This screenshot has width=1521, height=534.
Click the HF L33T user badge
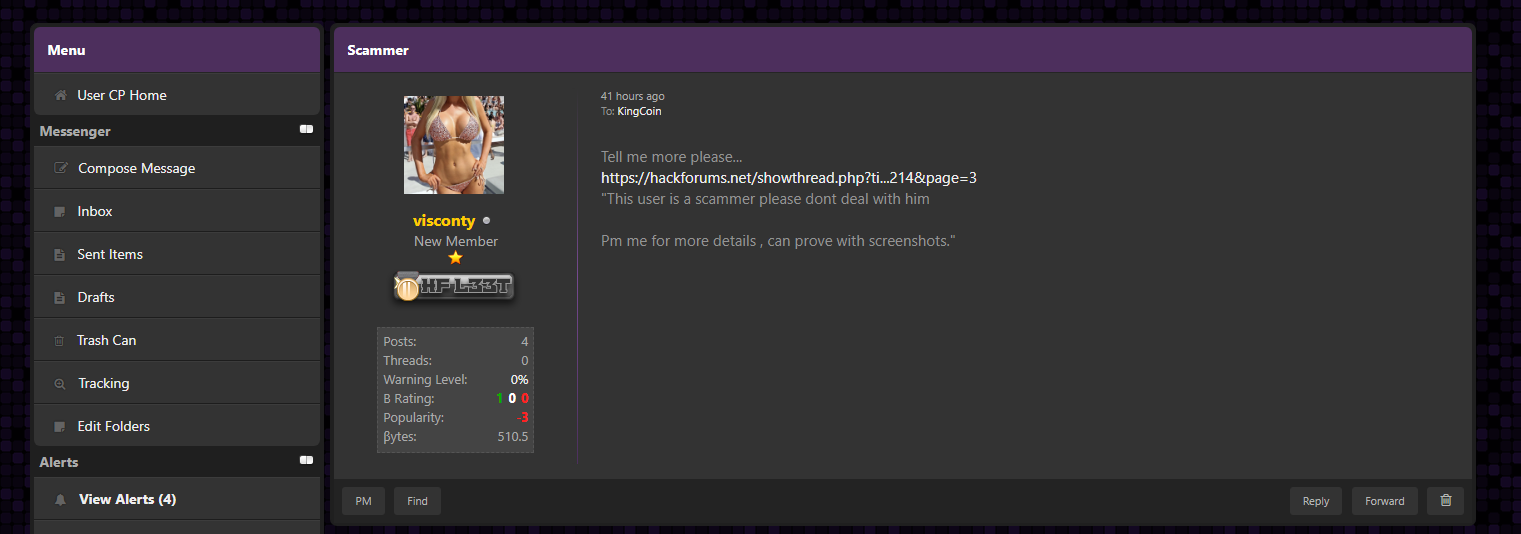coord(454,288)
